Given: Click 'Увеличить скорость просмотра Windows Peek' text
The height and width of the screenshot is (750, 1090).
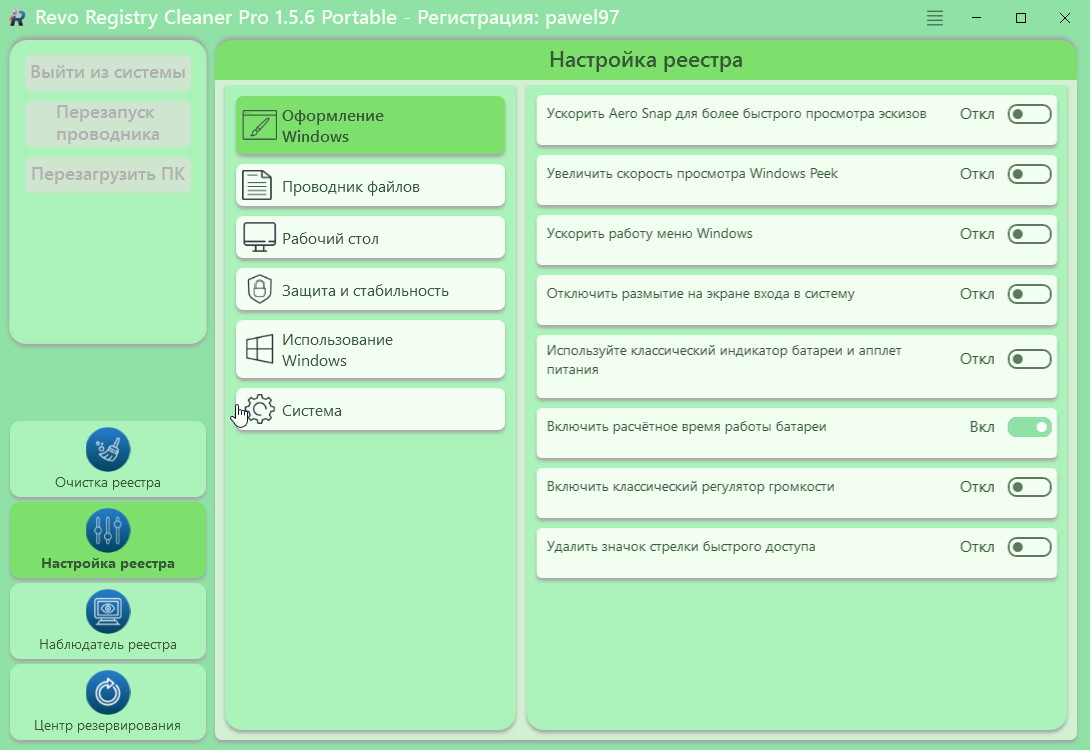Looking at the screenshot, I should 692,173.
